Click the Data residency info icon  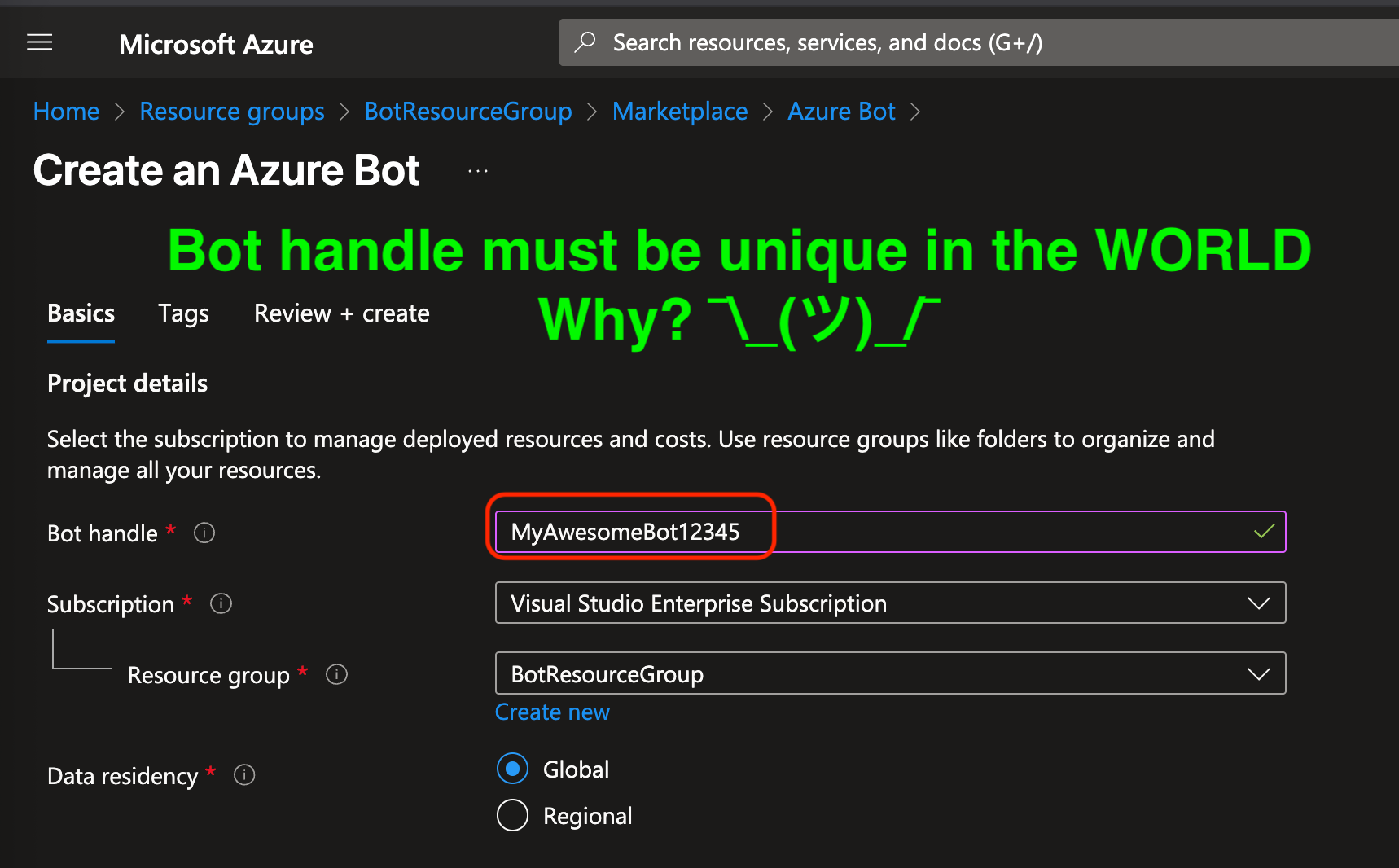click(x=244, y=774)
